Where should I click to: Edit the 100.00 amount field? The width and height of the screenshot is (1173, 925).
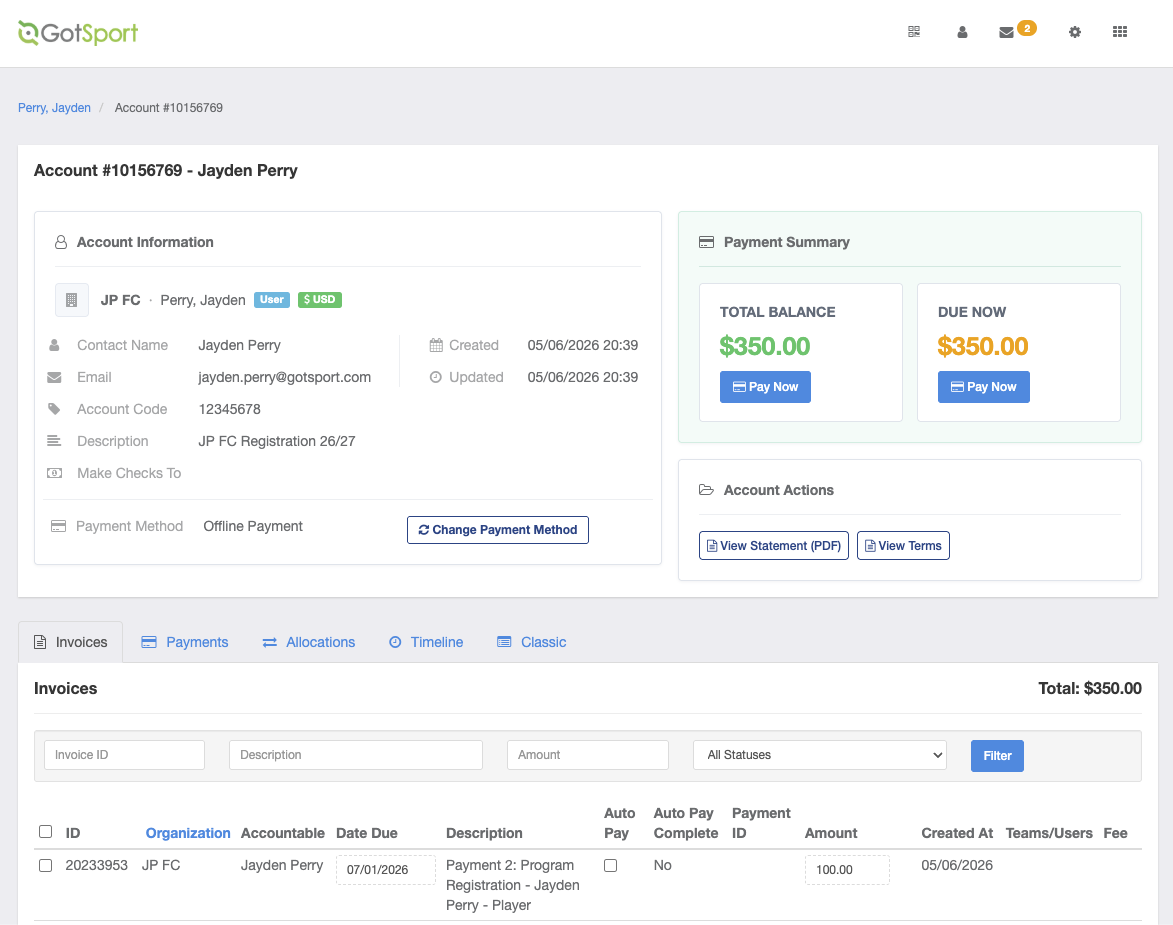[848, 870]
